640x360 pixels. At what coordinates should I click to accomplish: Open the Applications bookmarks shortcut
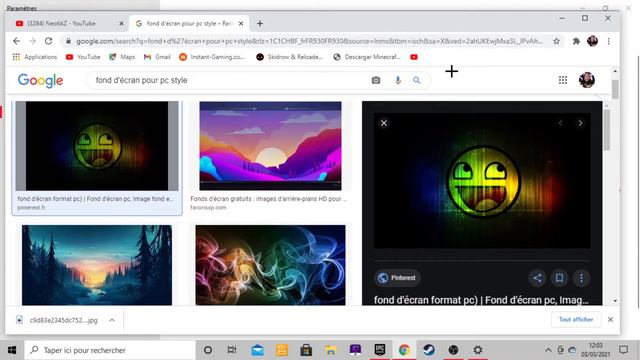pos(35,57)
